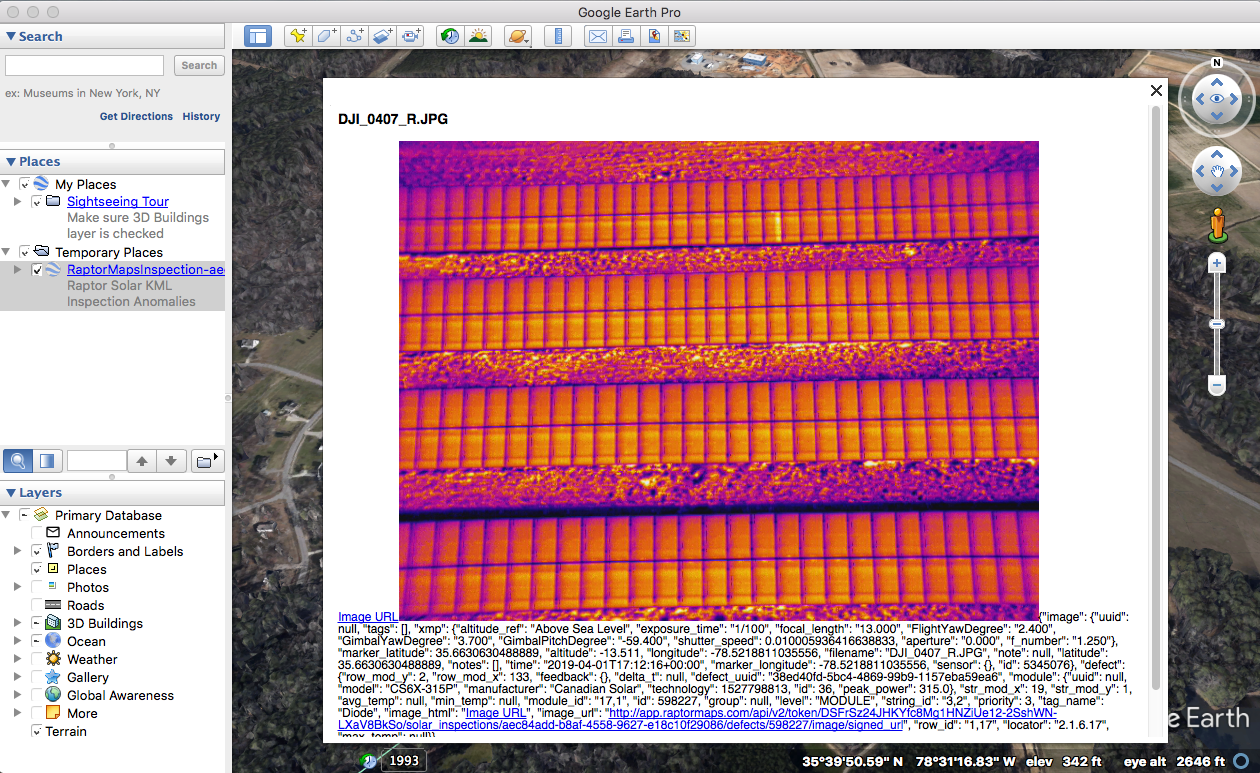The height and width of the screenshot is (773, 1260).
Task: Expand the Borders and Labels layer
Action: pyautogui.click(x=17, y=551)
